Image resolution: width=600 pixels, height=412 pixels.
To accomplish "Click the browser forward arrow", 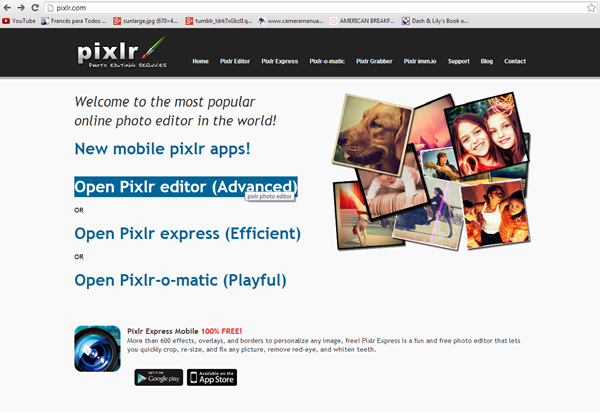I will click(22, 7).
